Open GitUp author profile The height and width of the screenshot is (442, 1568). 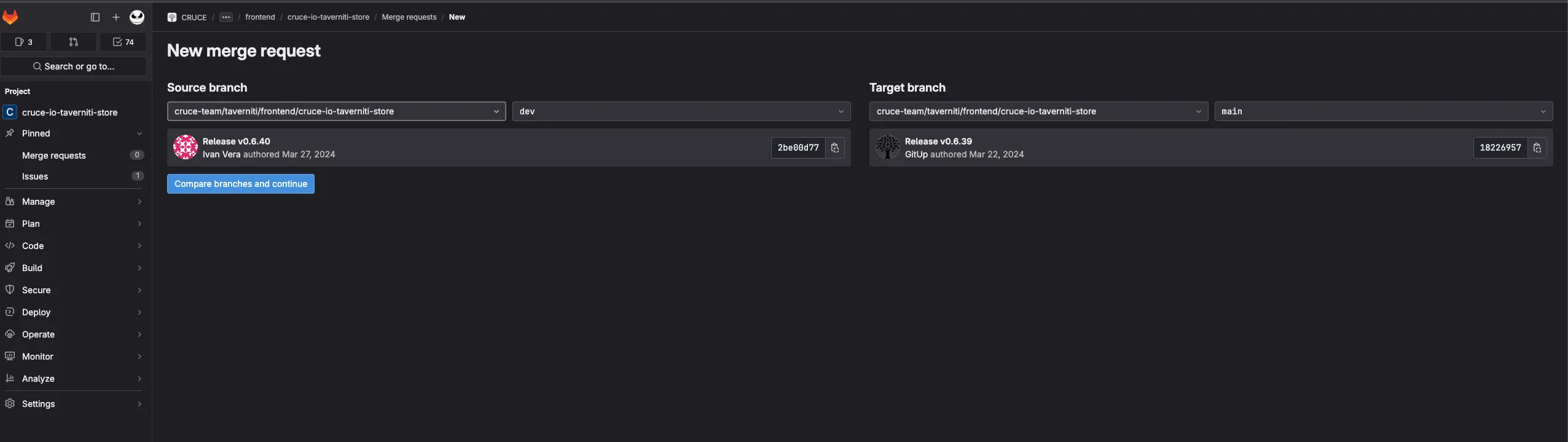pos(916,154)
